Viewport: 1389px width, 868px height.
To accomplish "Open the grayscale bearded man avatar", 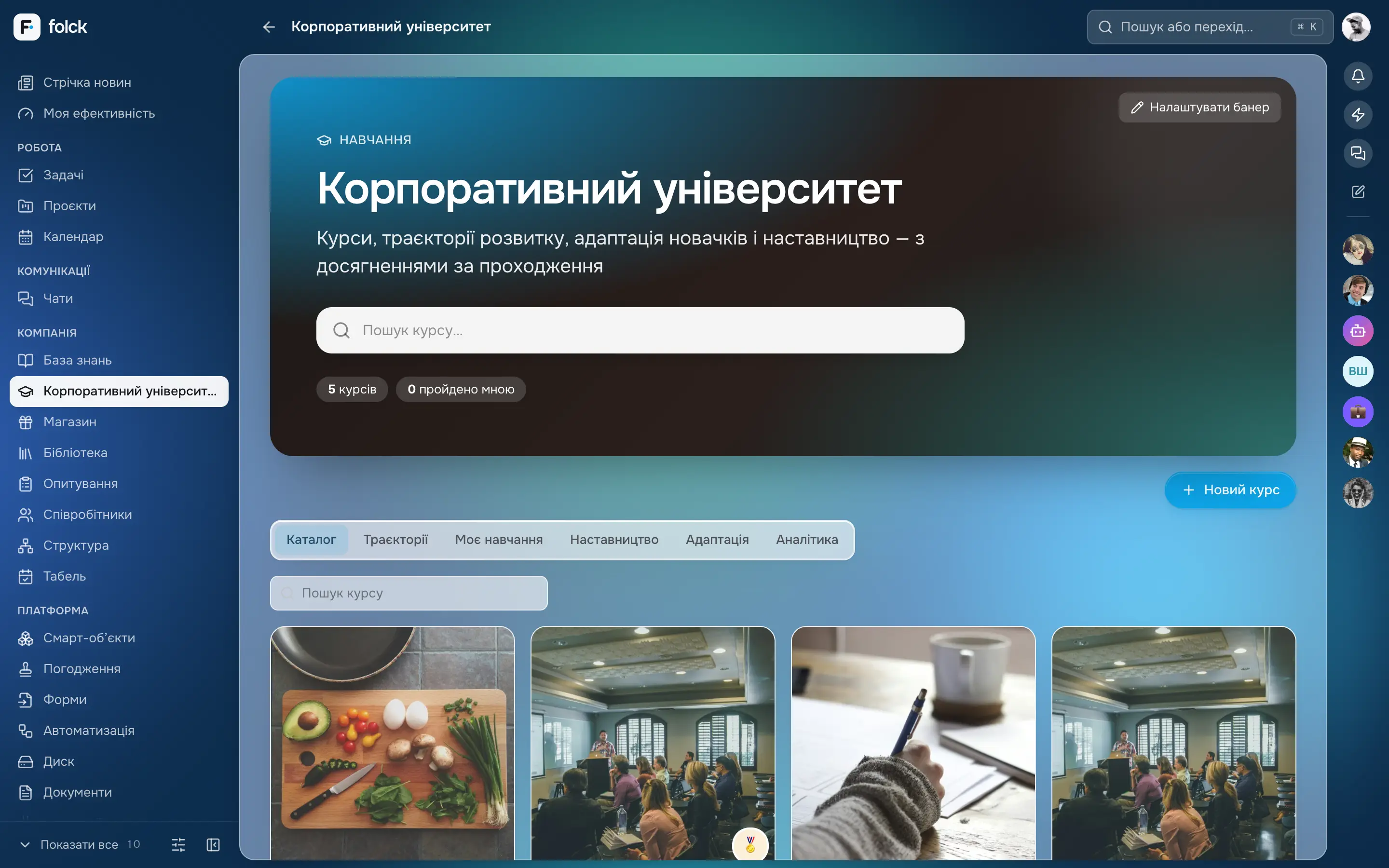I will (1358, 493).
